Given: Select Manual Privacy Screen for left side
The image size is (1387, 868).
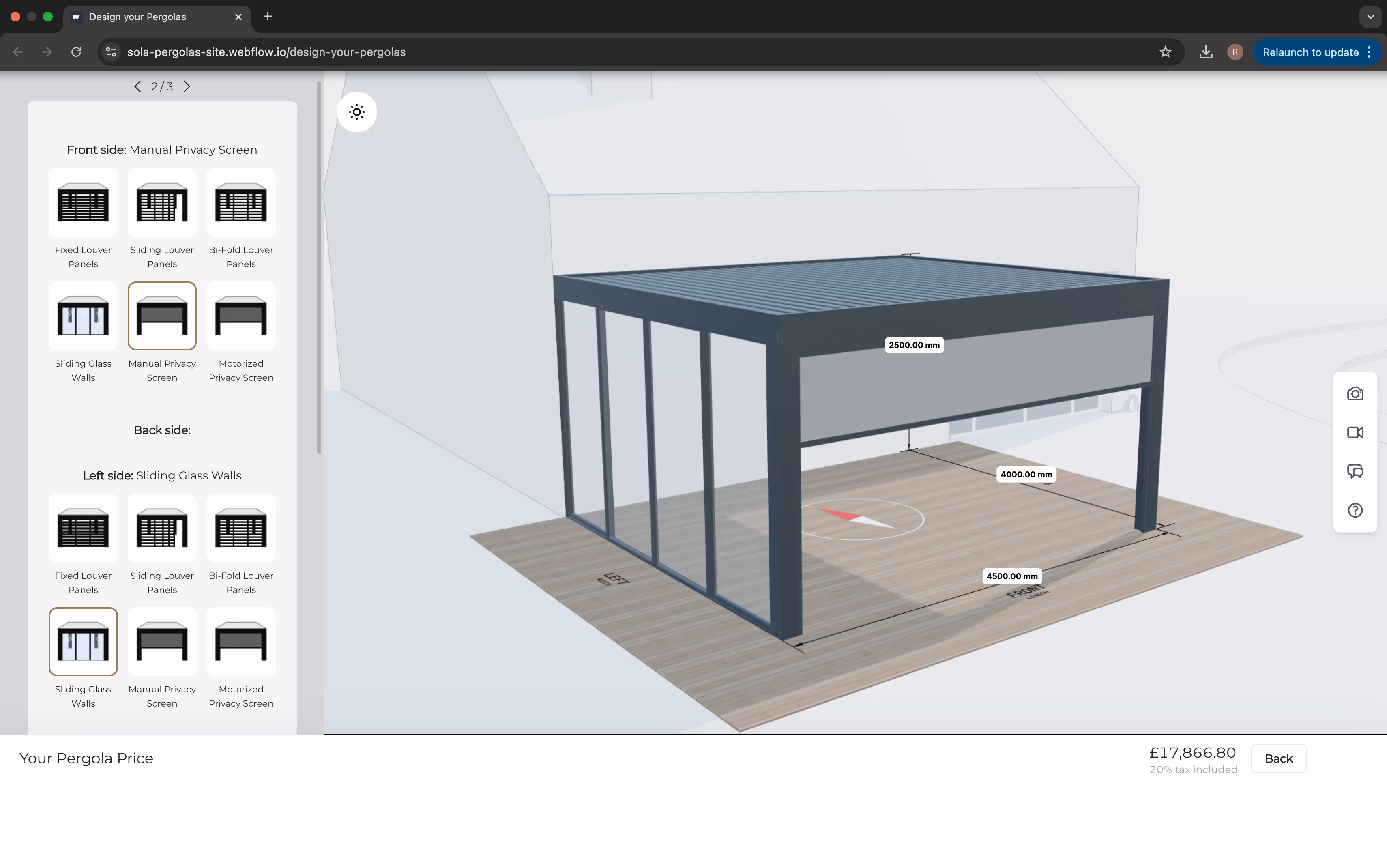Looking at the screenshot, I should pos(162,641).
